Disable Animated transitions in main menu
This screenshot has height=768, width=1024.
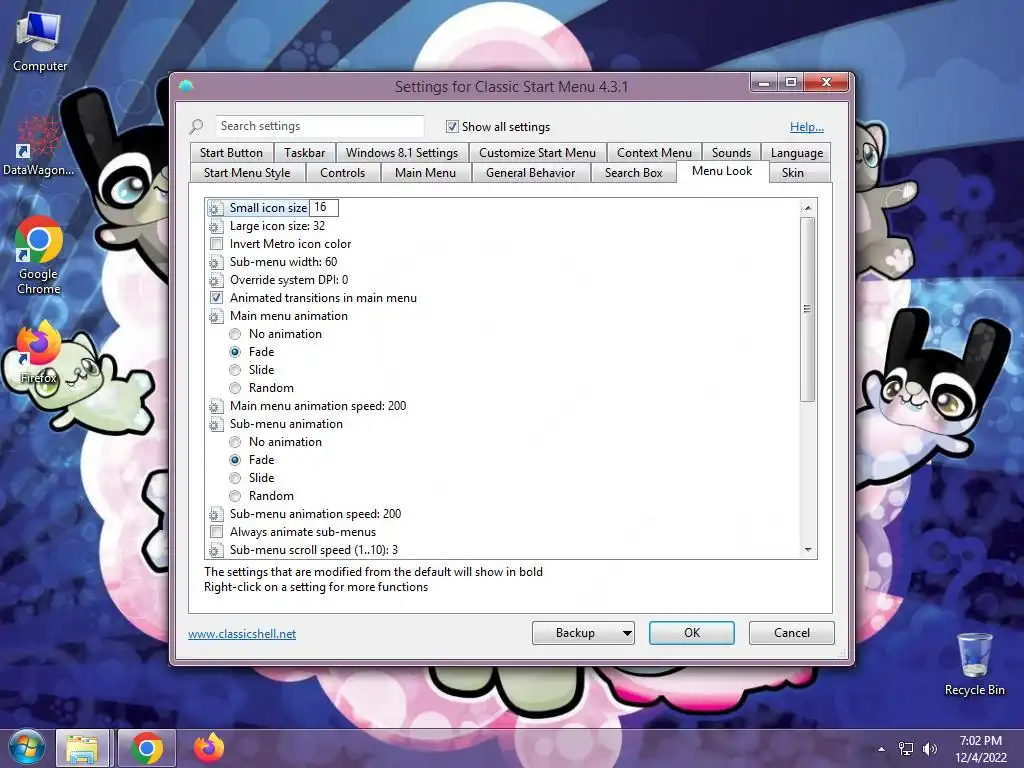(216, 298)
